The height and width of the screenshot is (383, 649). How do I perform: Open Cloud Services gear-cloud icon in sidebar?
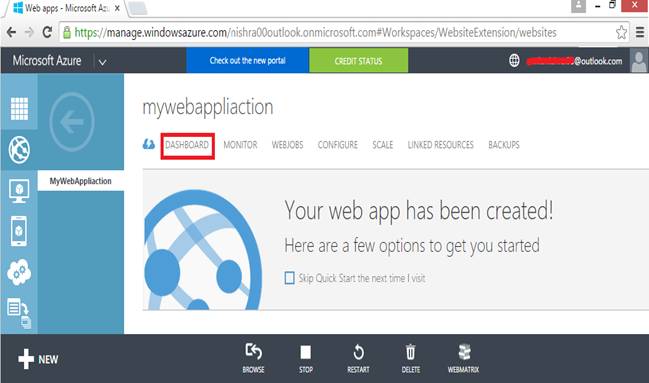point(19,272)
